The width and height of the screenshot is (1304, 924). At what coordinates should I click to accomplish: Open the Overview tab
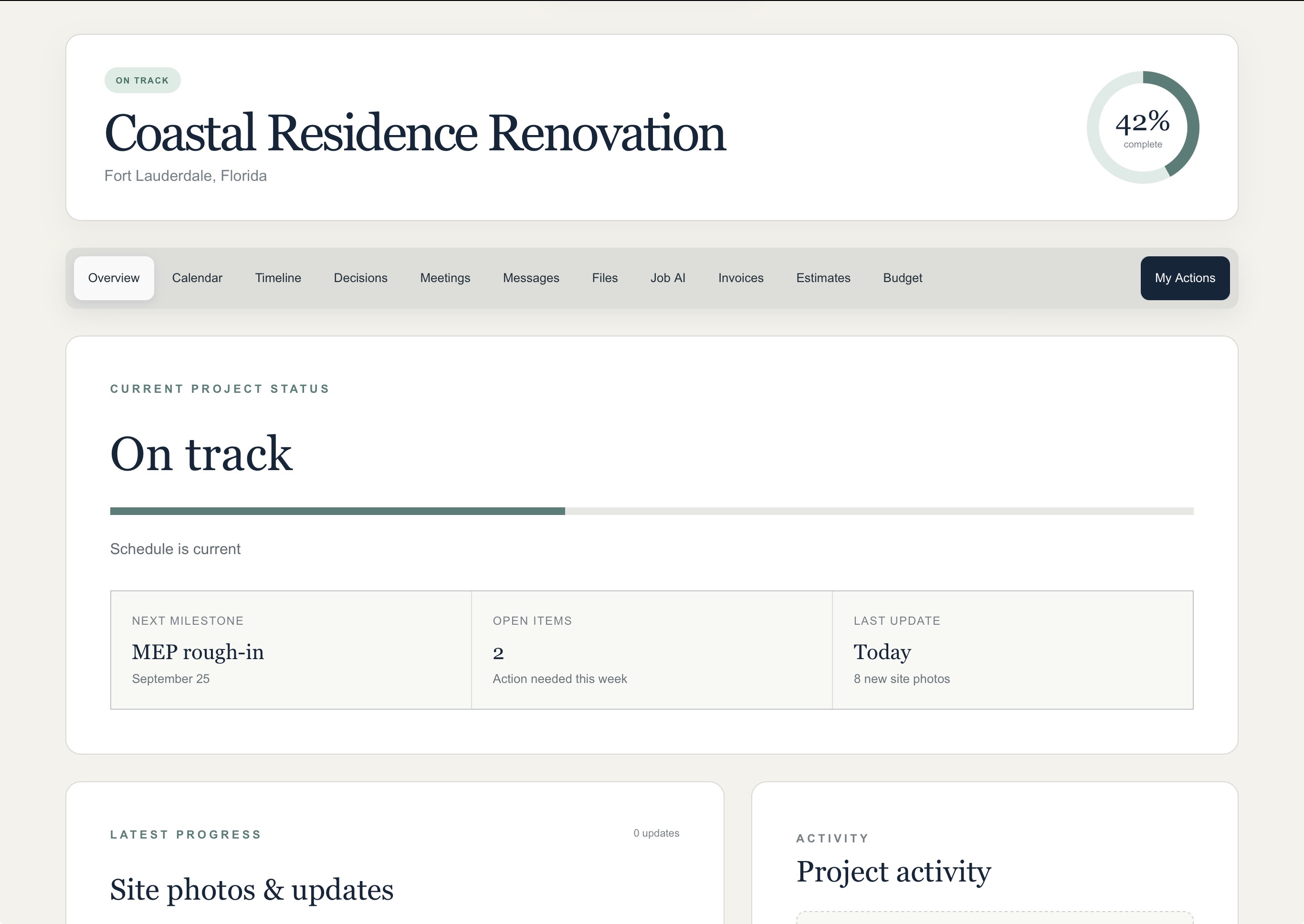pos(114,278)
